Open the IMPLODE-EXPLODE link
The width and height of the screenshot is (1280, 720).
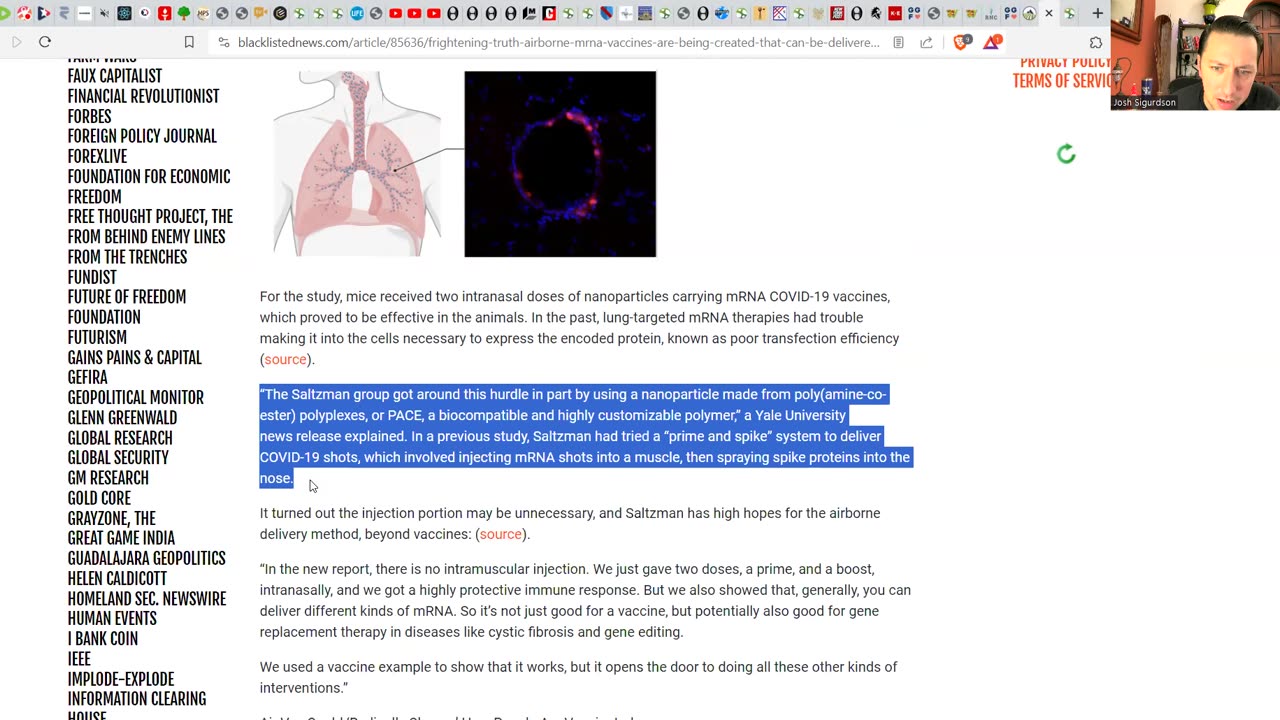[x=121, y=679]
